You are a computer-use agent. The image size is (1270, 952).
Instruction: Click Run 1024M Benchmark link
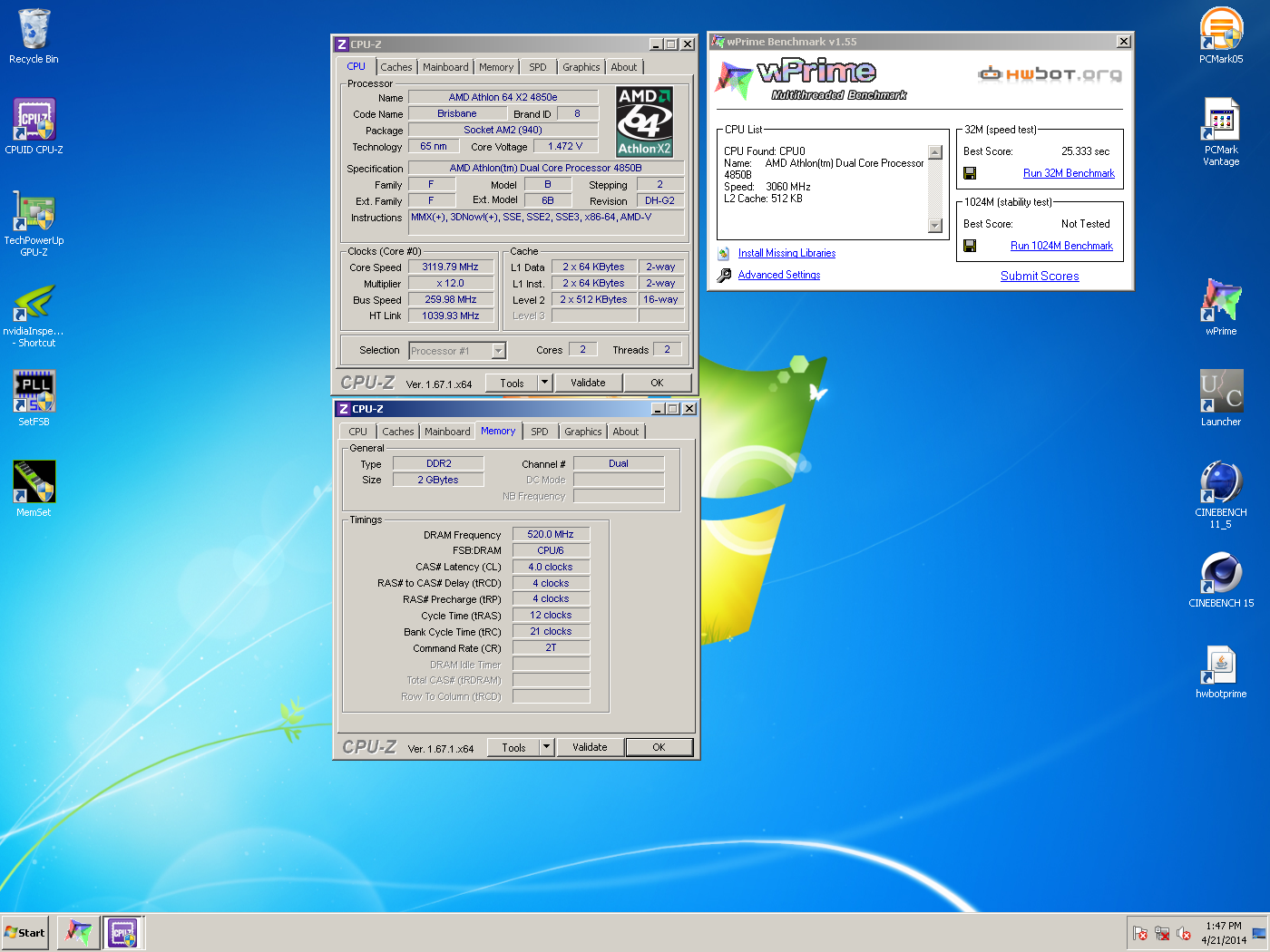point(1061,246)
